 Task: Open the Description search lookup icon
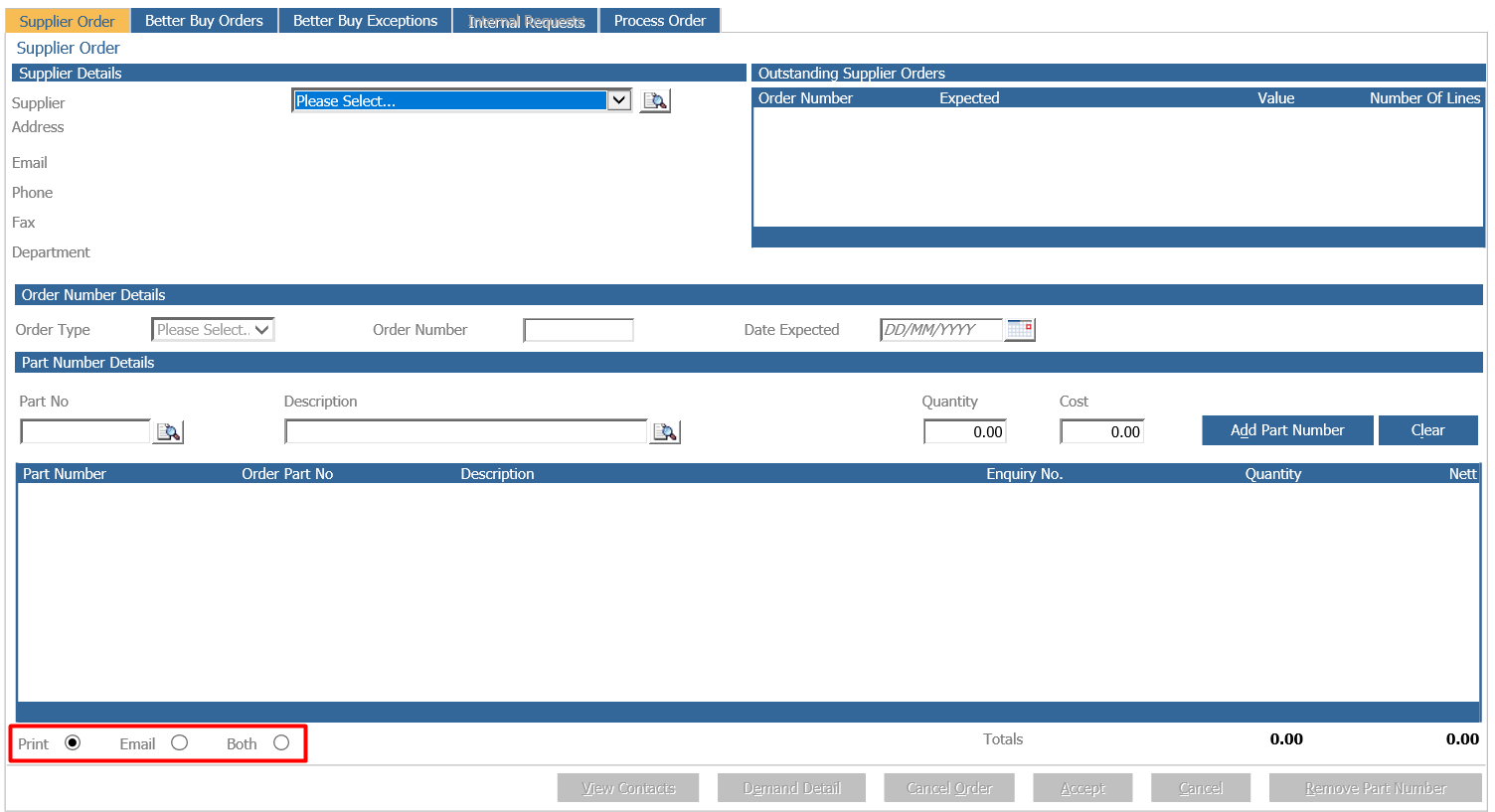pos(665,432)
